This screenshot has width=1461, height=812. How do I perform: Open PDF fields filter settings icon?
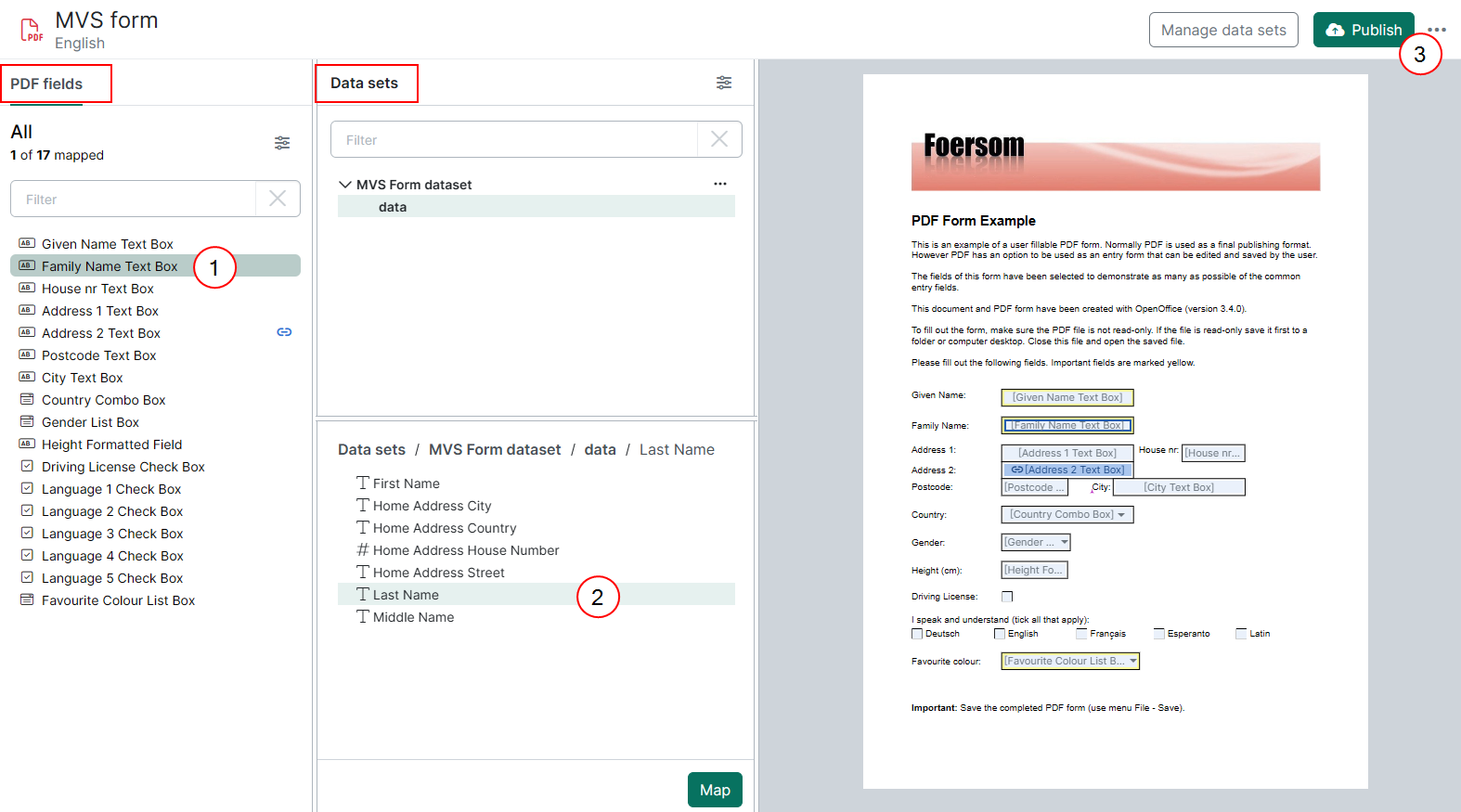click(282, 143)
